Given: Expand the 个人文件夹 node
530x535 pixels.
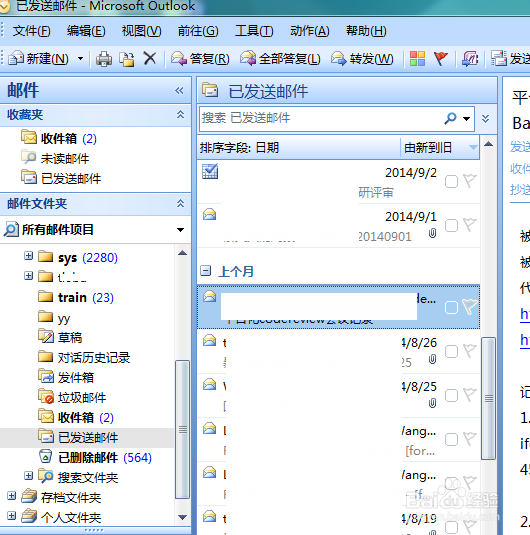Looking at the screenshot, I should click(x=12, y=516).
